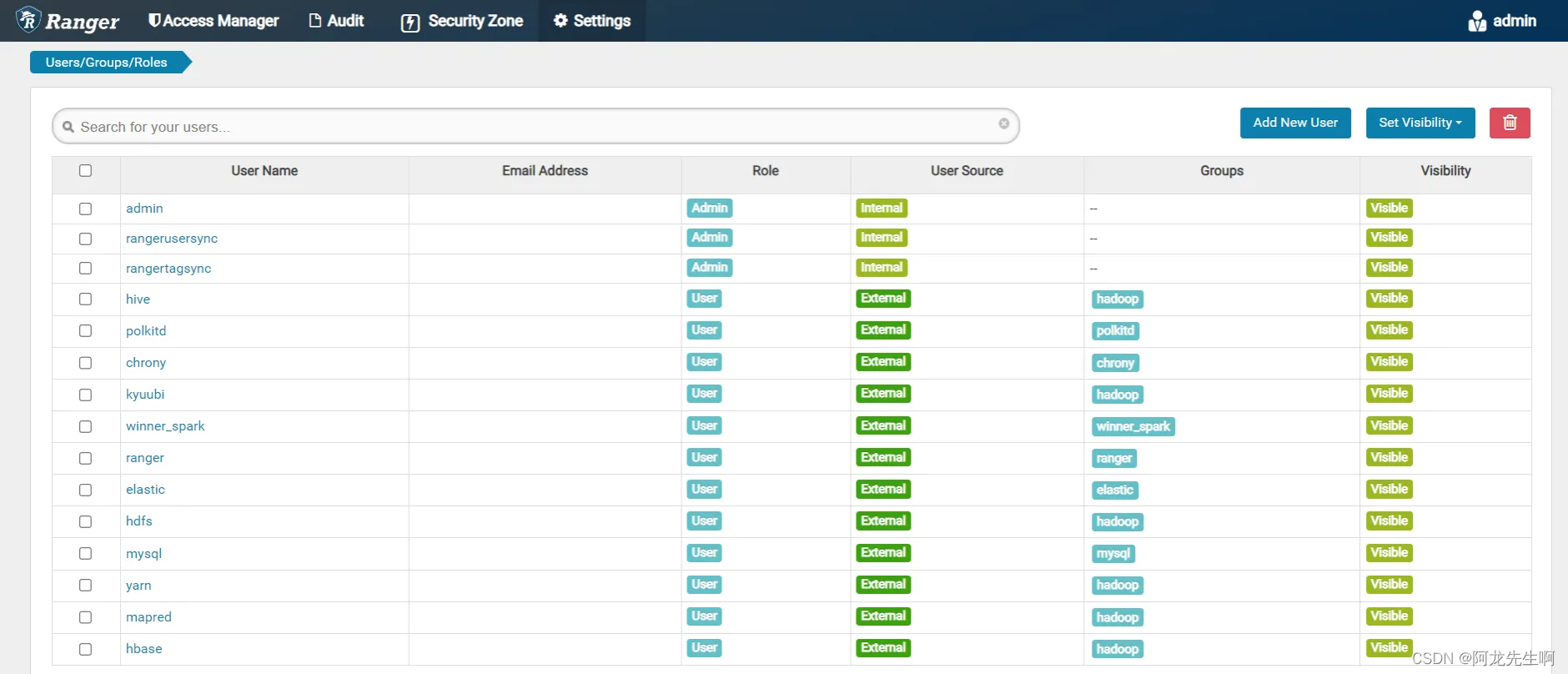Click the polkitd group badge
This screenshot has width=1568, height=674.
(1115, 330)
